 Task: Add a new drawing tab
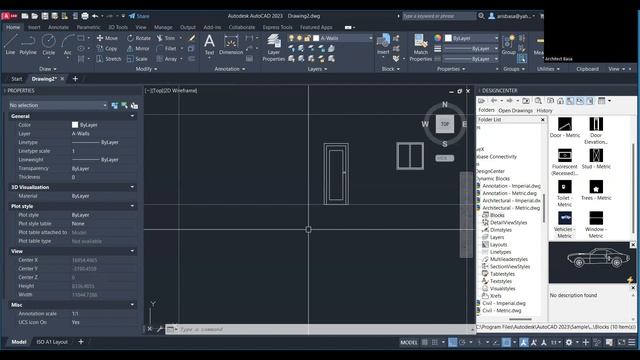[x=75, y=79]
